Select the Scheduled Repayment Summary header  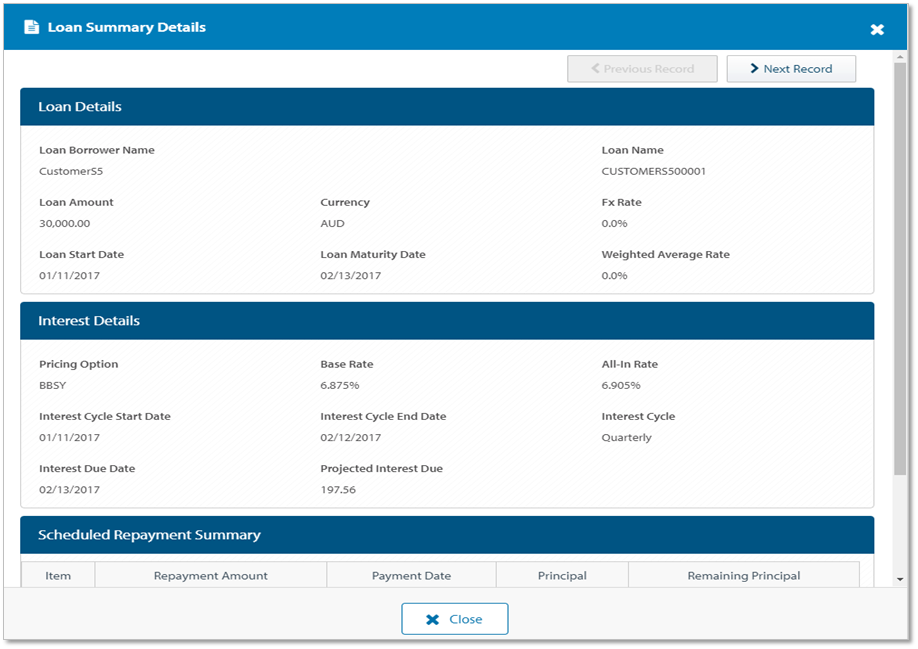[x=447, y=535]
